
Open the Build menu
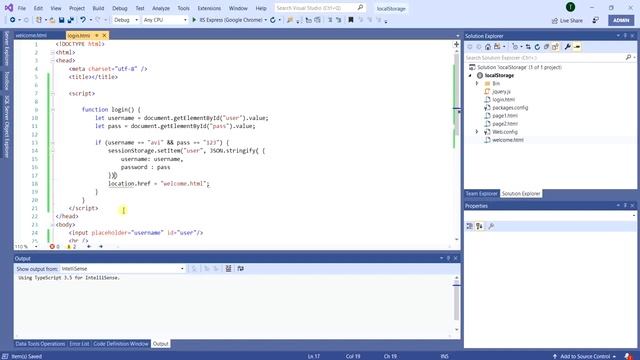[98, 8]
